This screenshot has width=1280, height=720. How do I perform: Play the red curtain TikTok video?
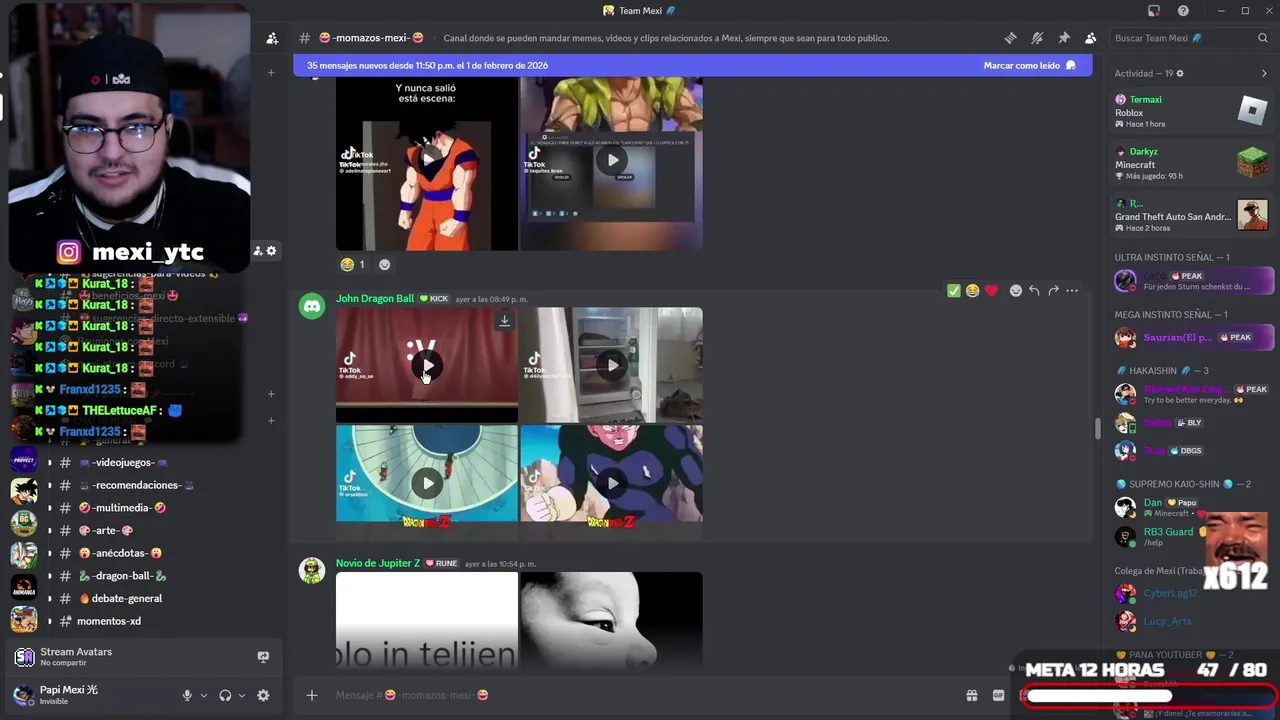(428, 365)
